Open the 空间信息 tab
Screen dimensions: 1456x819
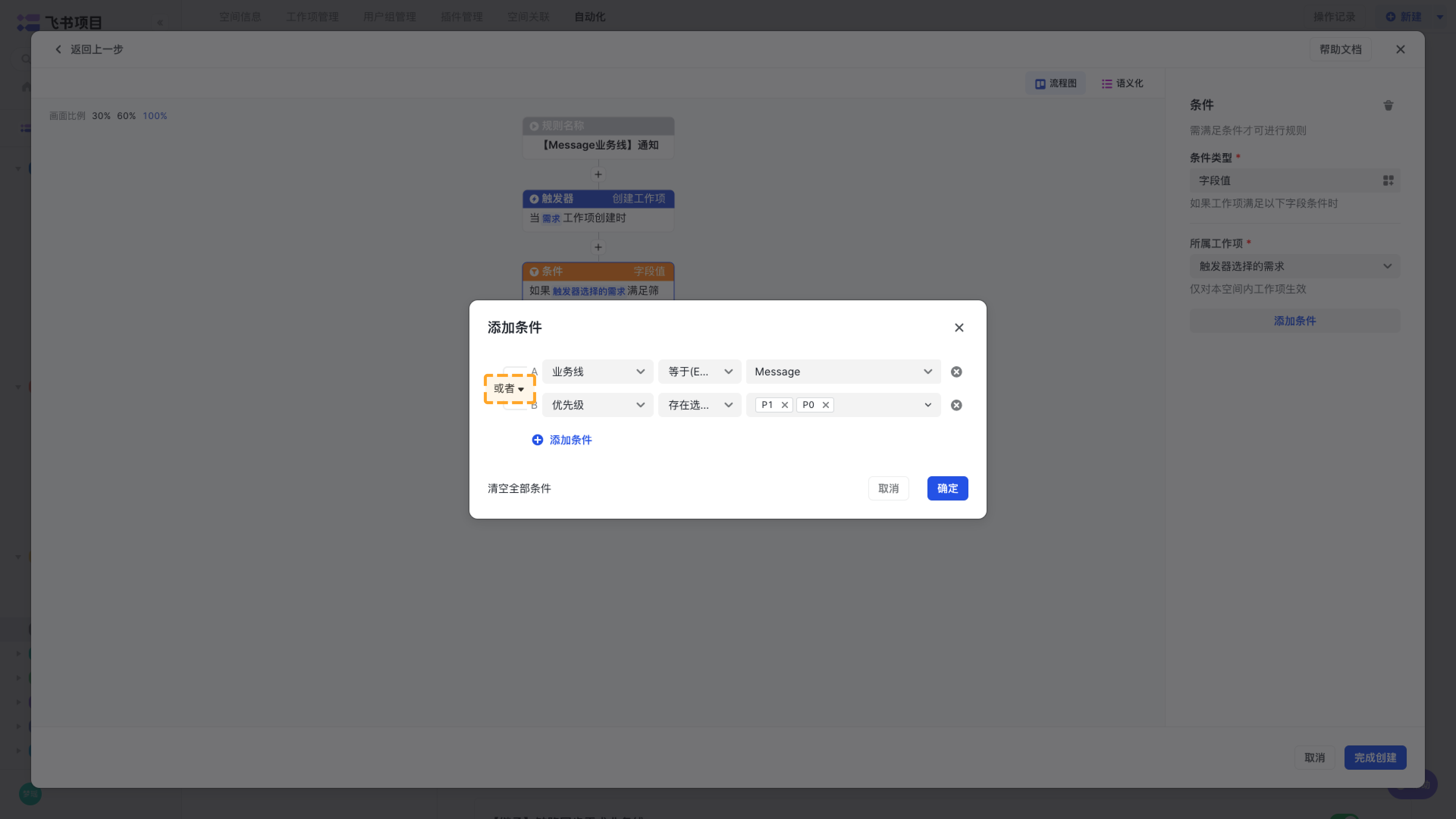tap(240, 17)
